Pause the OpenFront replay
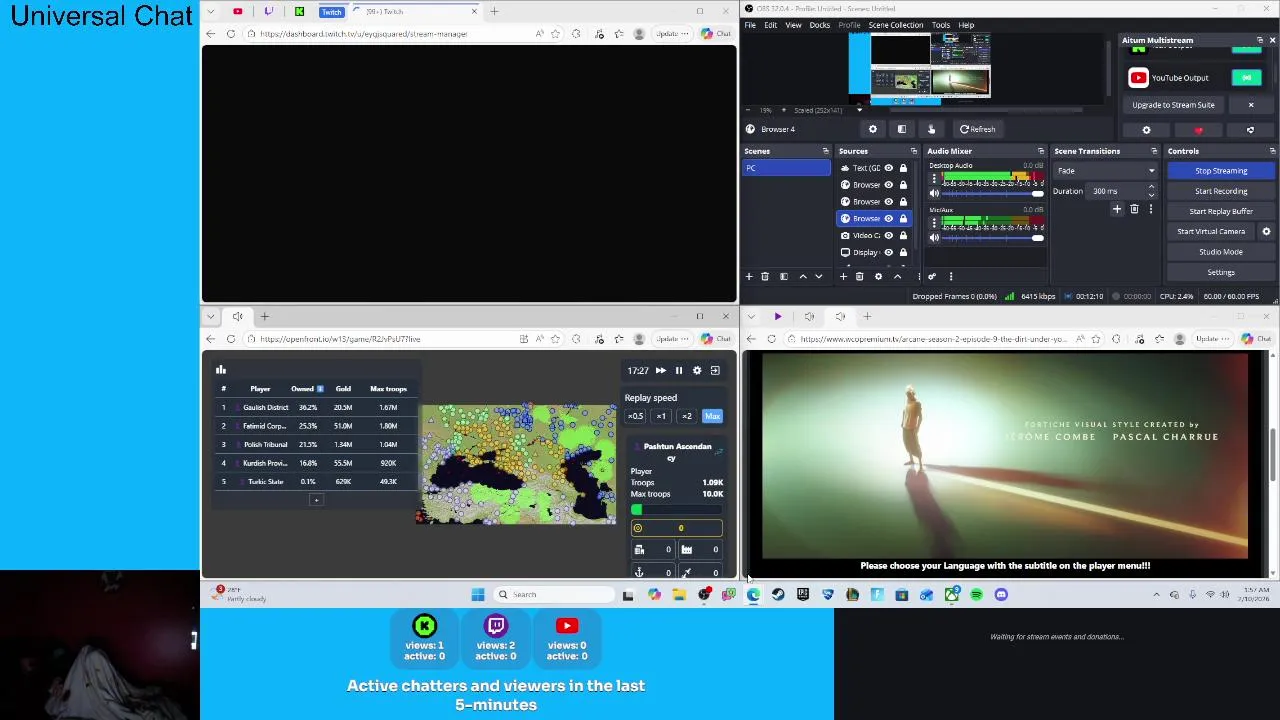The image size is (1280, 720). tap(679, 371)
